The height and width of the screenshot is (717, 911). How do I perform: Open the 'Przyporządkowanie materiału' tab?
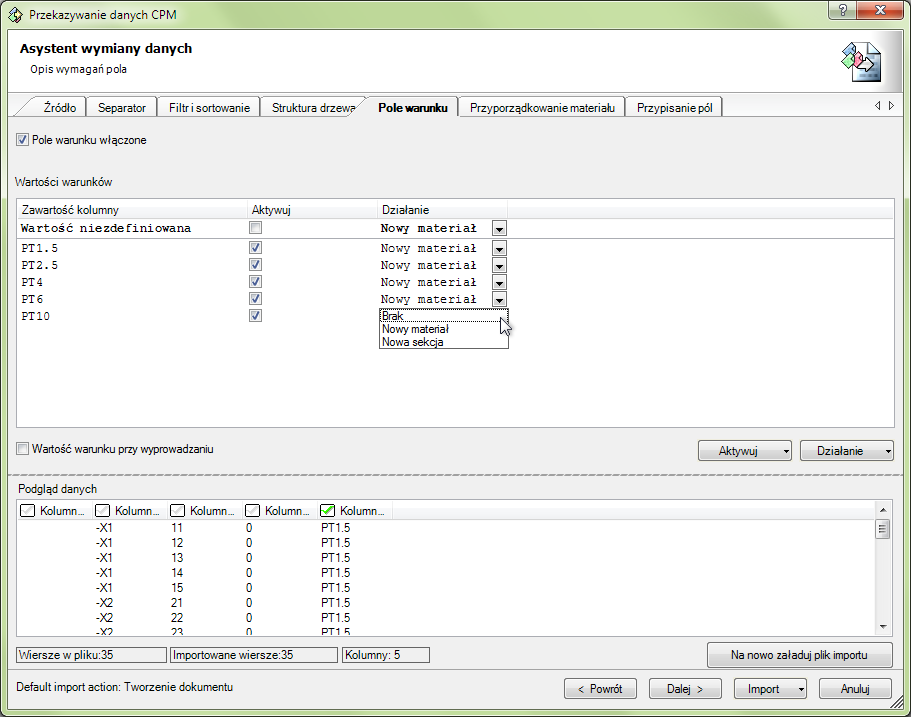point(542,107)
